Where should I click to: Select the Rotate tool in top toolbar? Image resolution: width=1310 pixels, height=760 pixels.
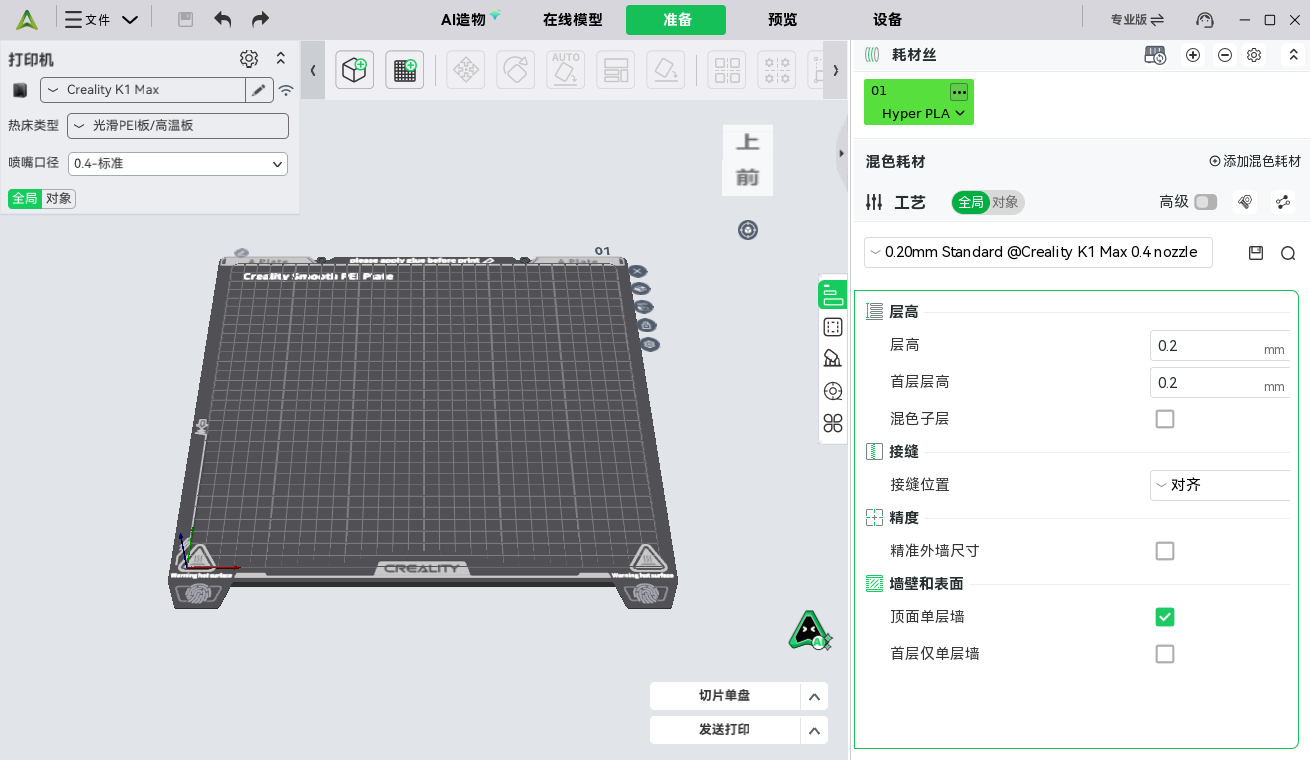tap(516, 70)
